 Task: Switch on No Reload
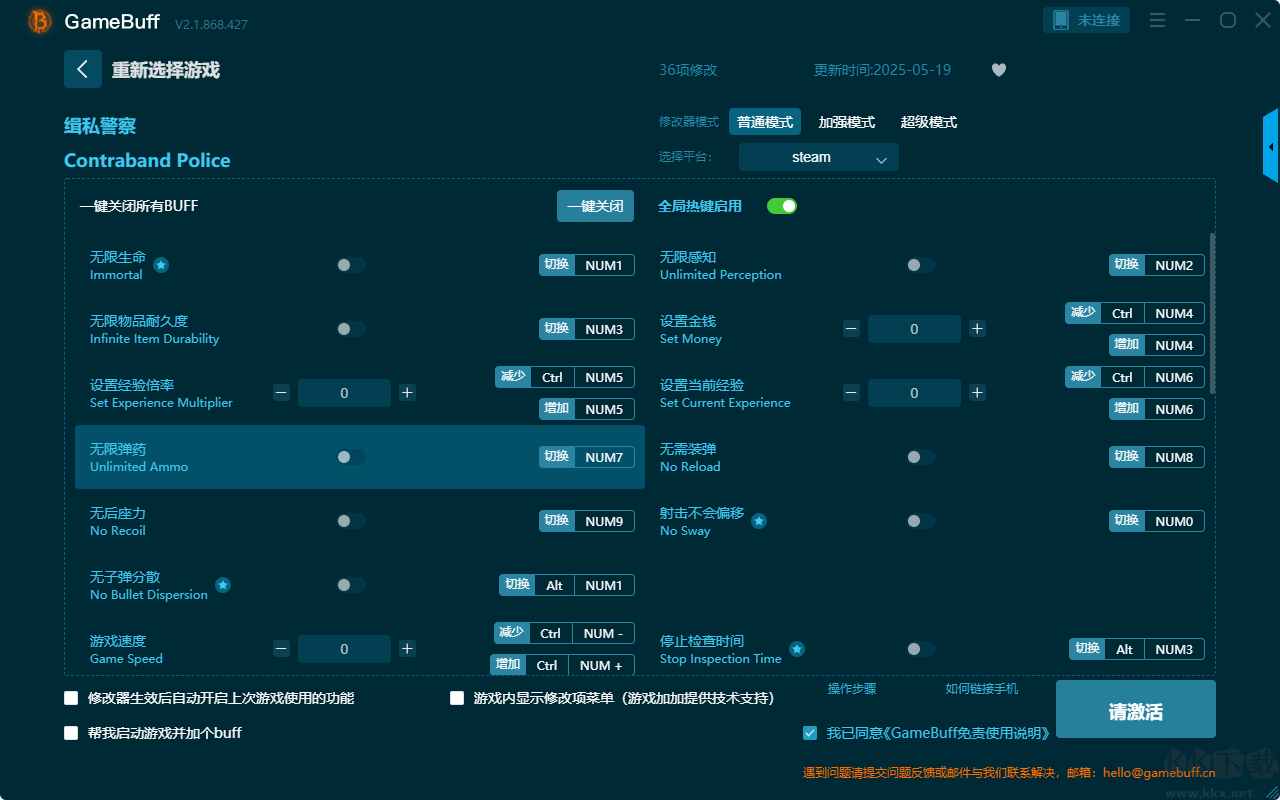point(921,457)
